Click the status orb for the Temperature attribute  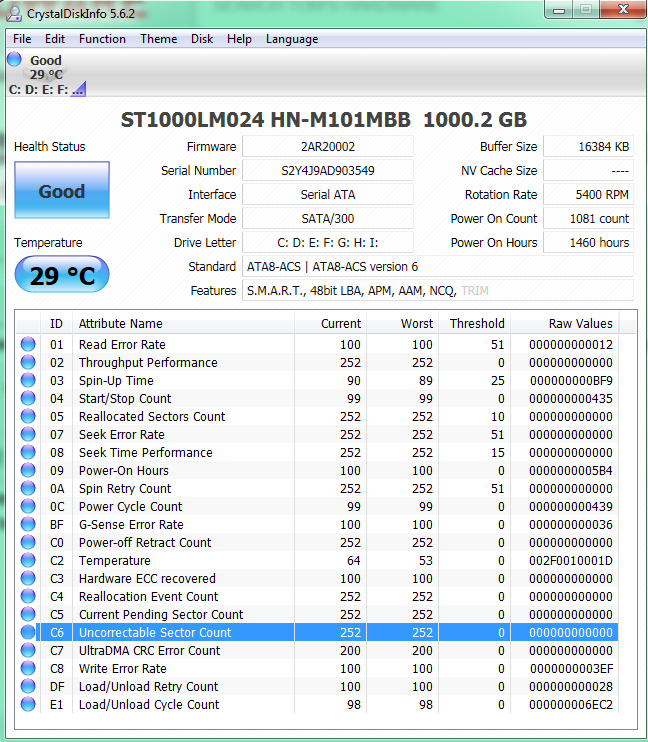pos(28,561)
